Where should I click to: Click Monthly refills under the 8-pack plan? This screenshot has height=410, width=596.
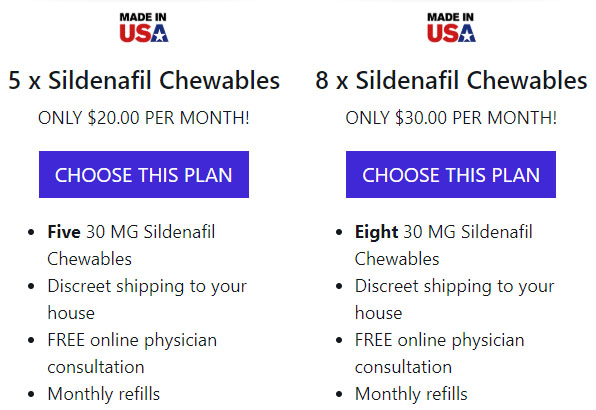click(x=411, y=394)
